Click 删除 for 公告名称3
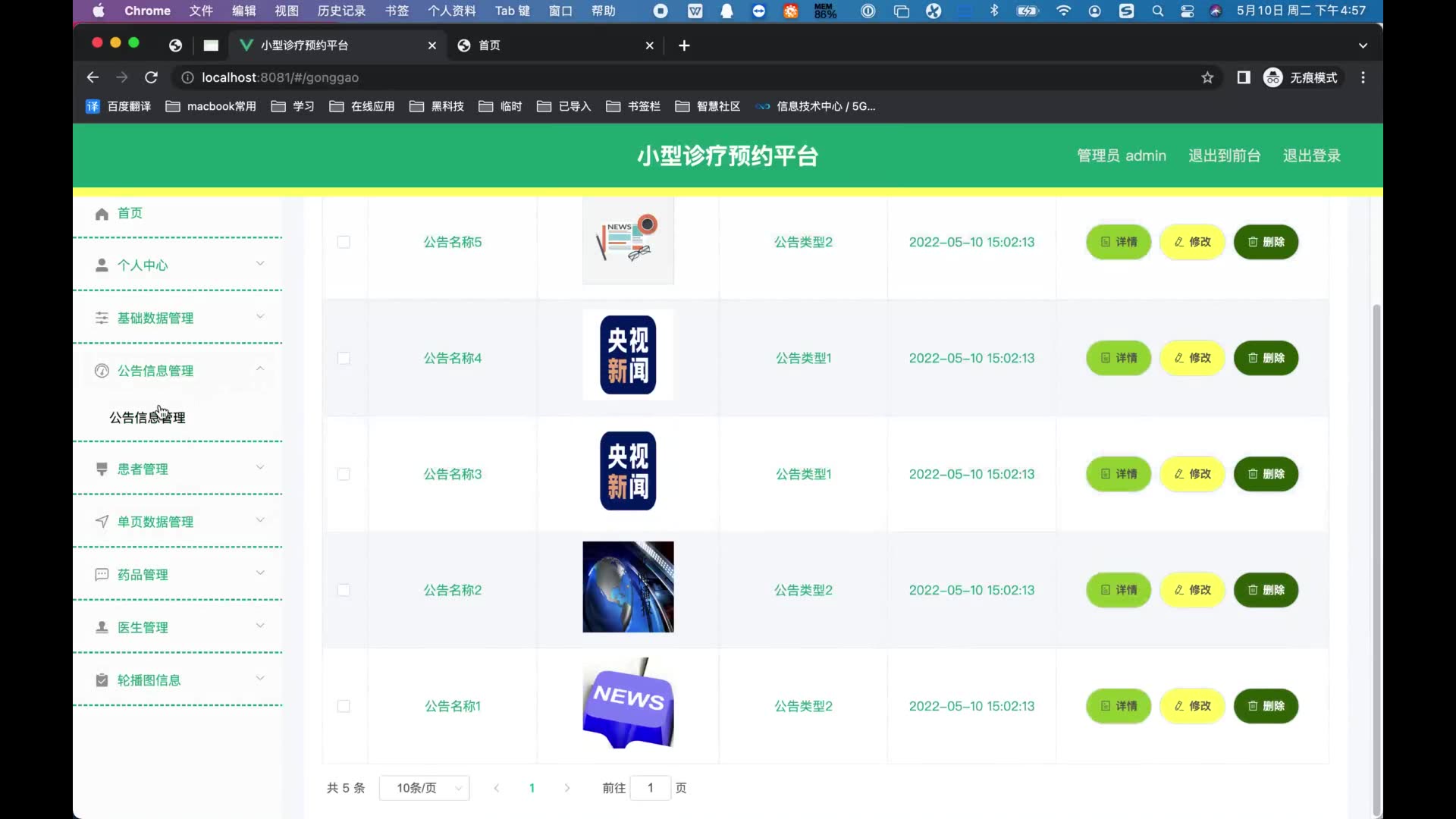The width and height of the screenshot is (1456, 819). pyautogui.click(x=1266, y=474)
